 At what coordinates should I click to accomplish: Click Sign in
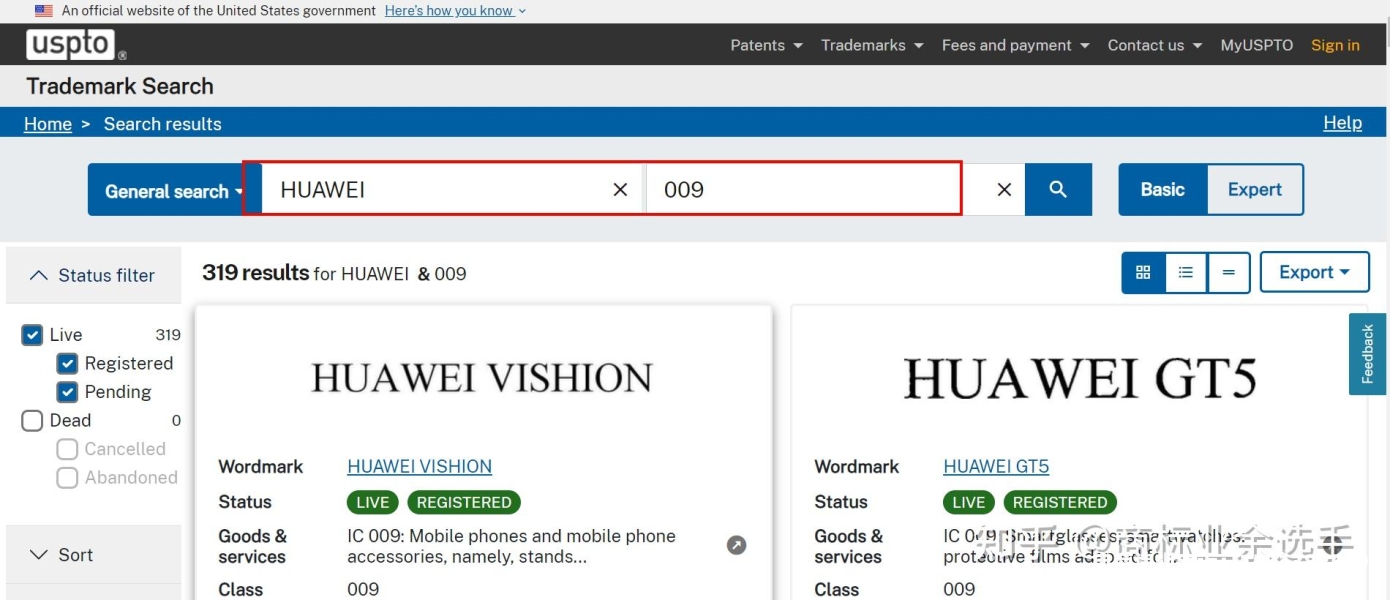(x=1335, y=45)
